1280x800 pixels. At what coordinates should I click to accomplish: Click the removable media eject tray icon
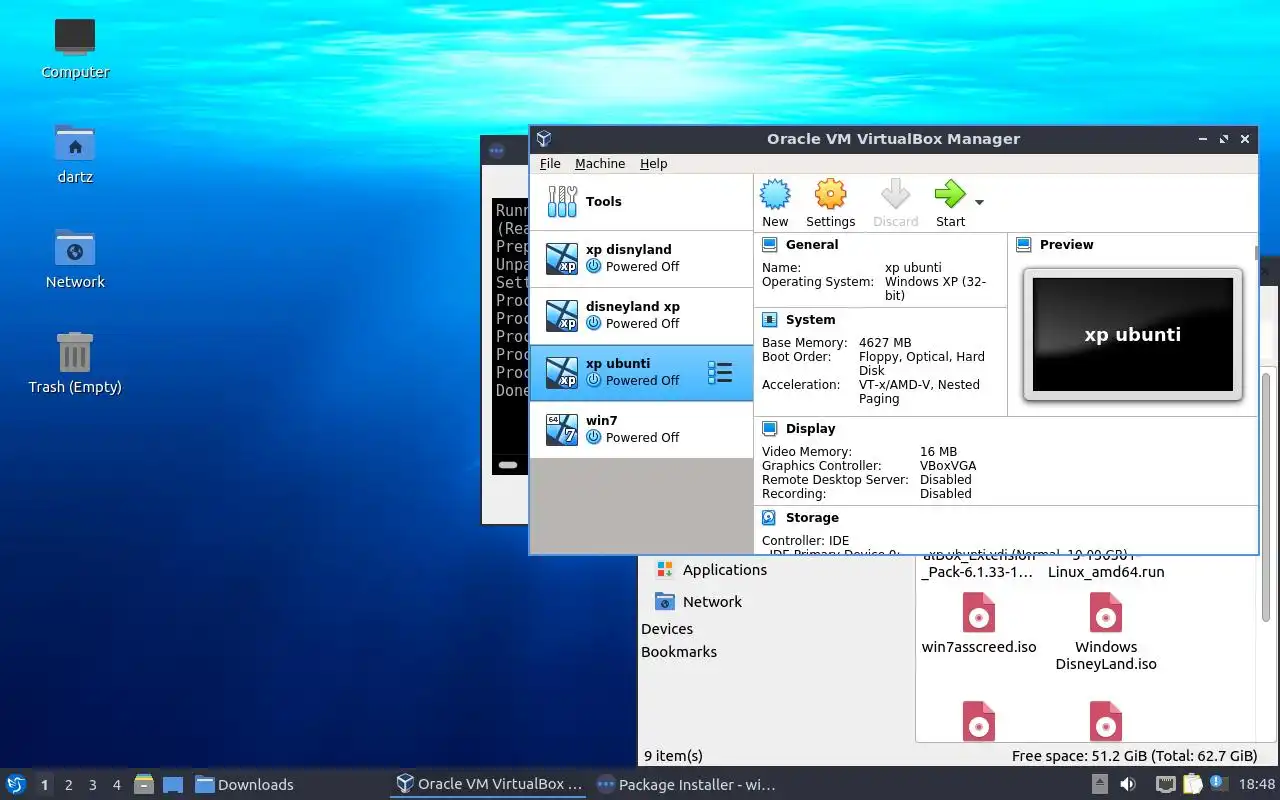tap(1099, 784)
